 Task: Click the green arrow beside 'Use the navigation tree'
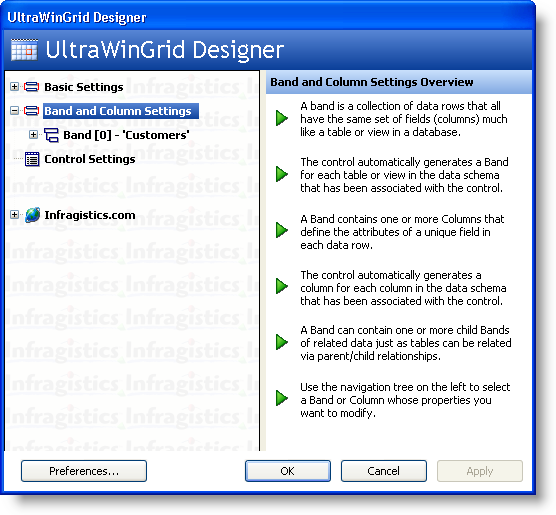[x=282, y=398]
